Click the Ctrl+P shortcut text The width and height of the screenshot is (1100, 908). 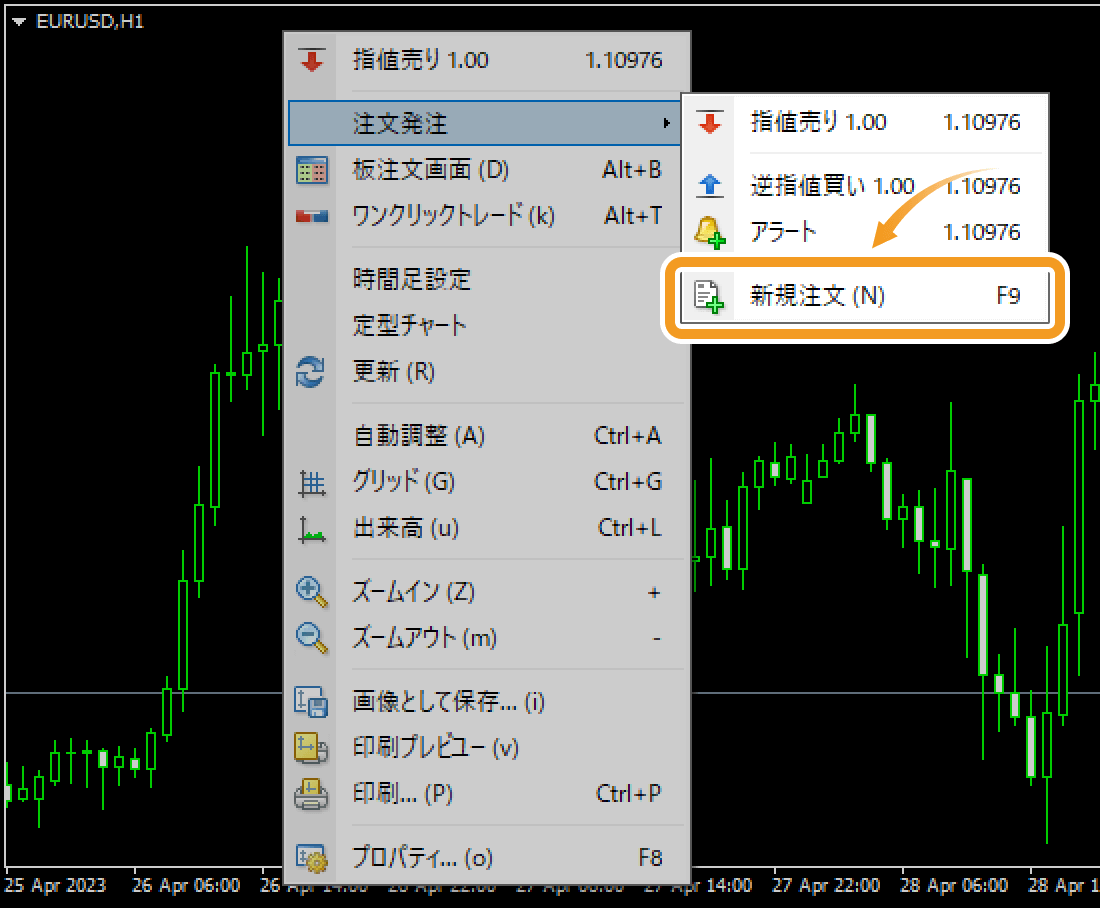tap(628, 794)
